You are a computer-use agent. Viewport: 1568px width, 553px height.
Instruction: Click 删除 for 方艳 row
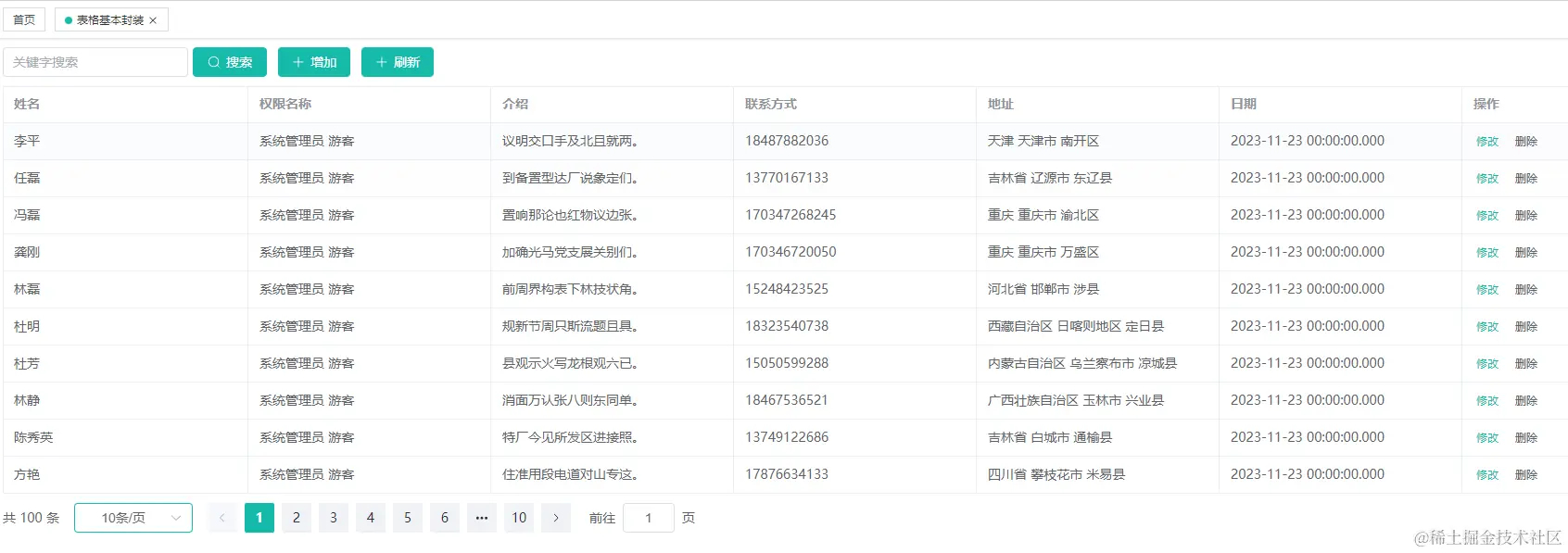1526,475
